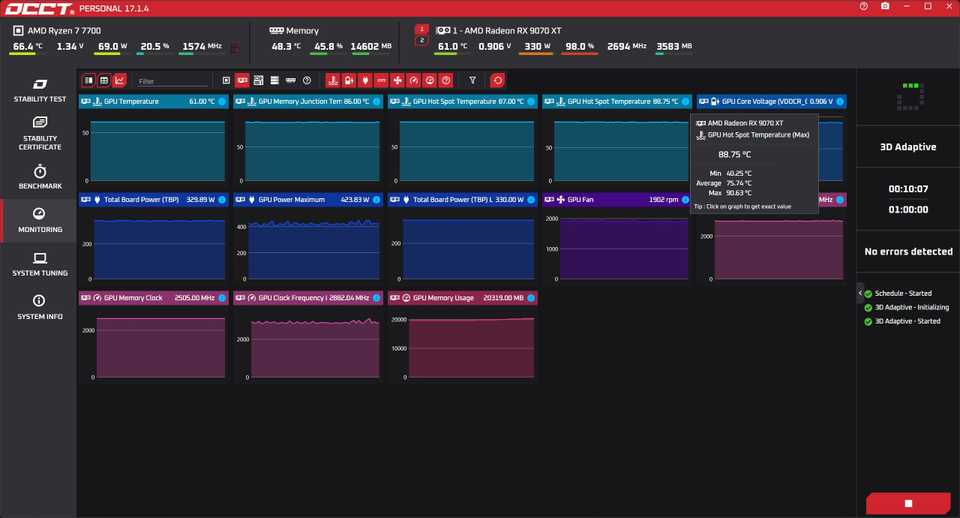Toggle the other-sensors question mark filter
The width and height of the screenshot is (960, 518).
point(446,80)
